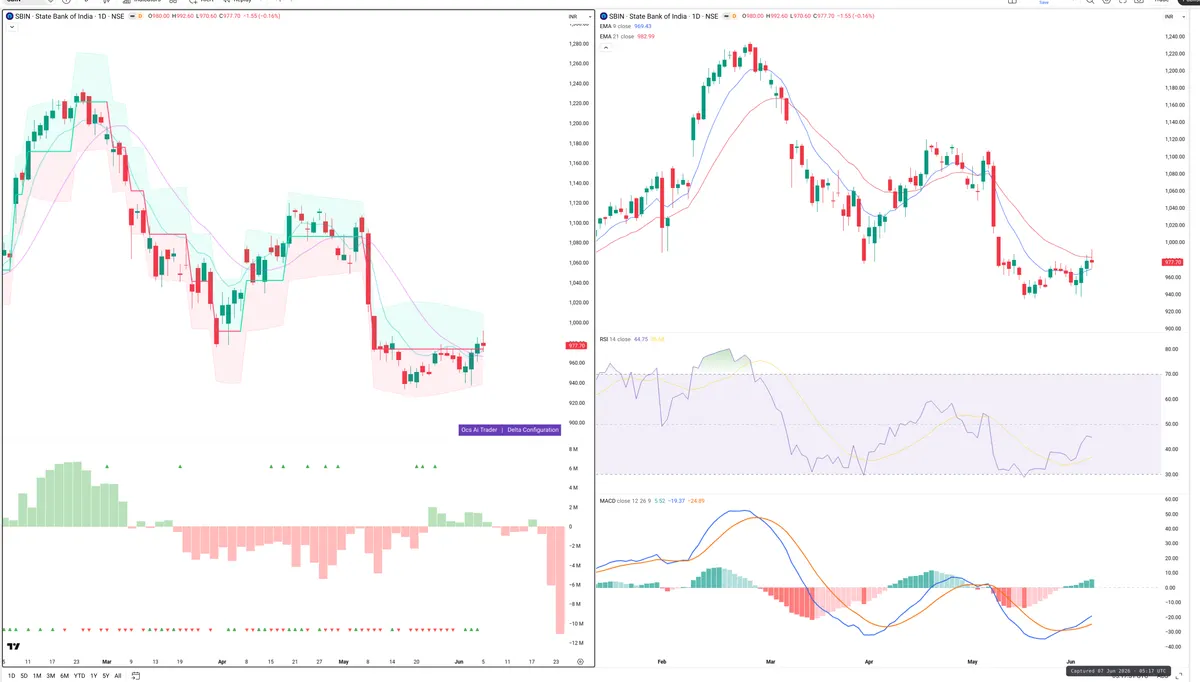1200x682 pixels.
Task: Switch to the 1M time range
Action: 37,676
